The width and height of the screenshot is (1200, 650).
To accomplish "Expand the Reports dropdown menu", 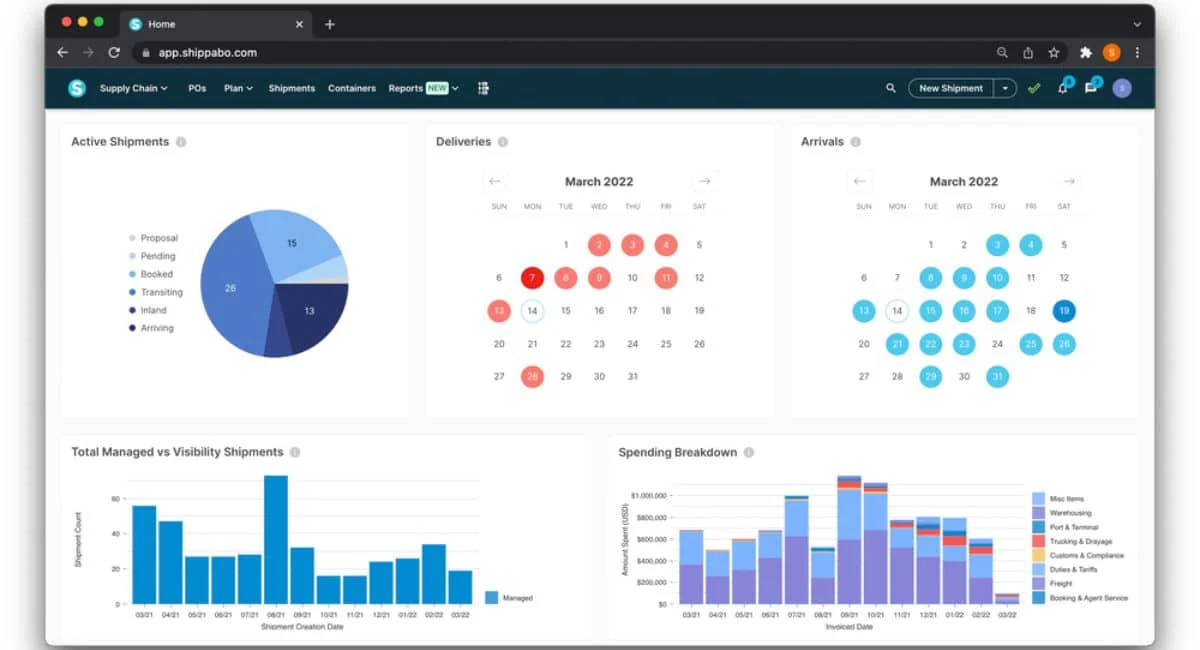I will (424, 88).
